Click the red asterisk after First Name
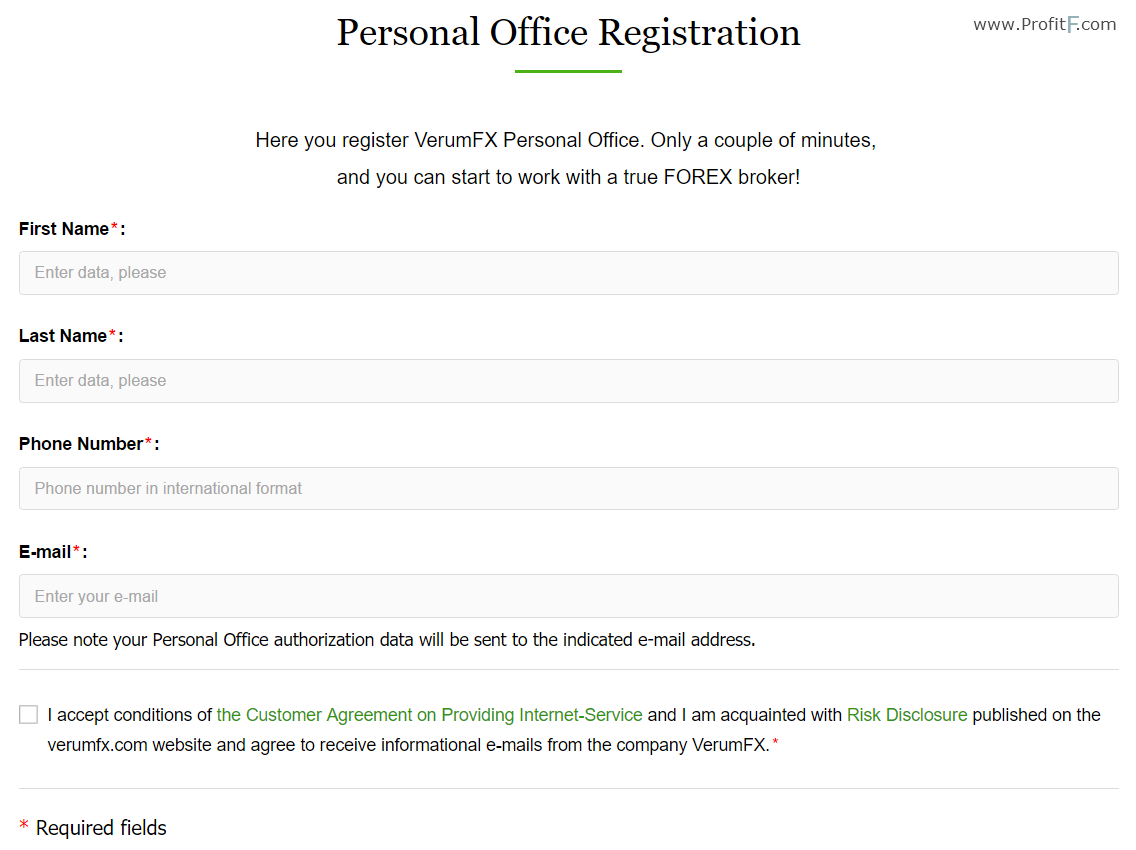Image resolution: width=1136 pixels, height=850 pixels. click(x=114, y=226)
